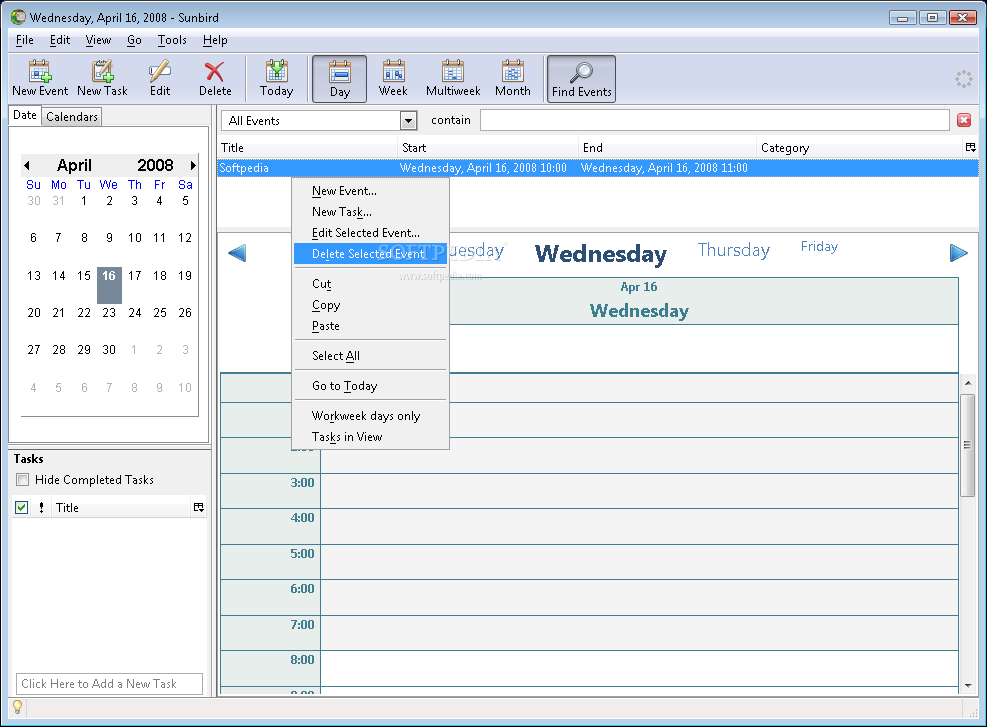This screenshot has width=987, height=727.
Task: Choose New Task... from the context menu
Action: click(370, 212)
